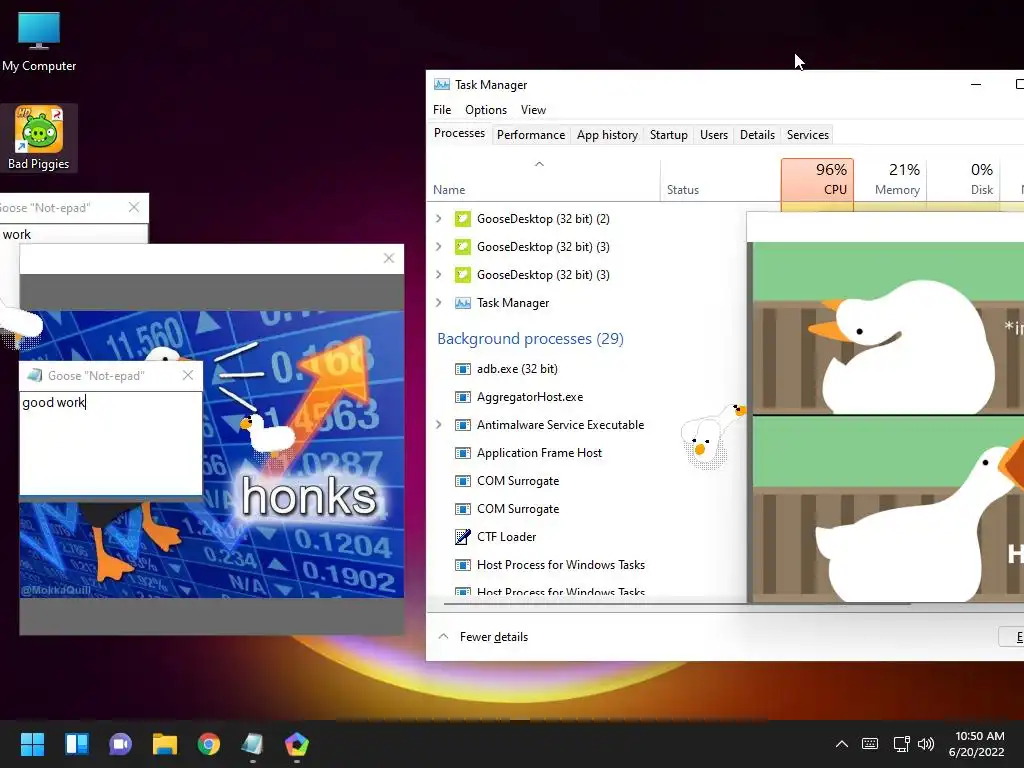Open the Options menu in Task Manager

pos(486,110)
